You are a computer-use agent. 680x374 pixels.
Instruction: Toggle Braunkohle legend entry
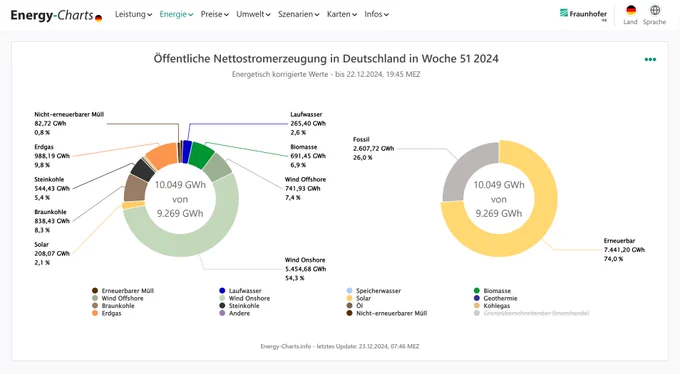113,305
